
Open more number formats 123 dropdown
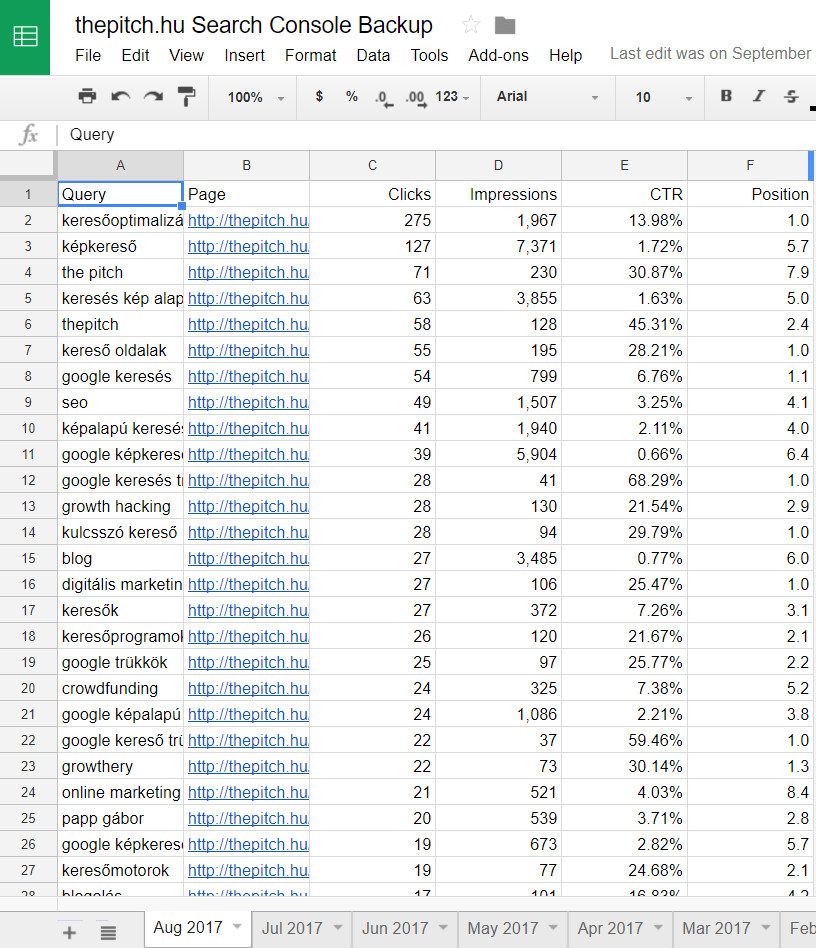pos(452,97)
